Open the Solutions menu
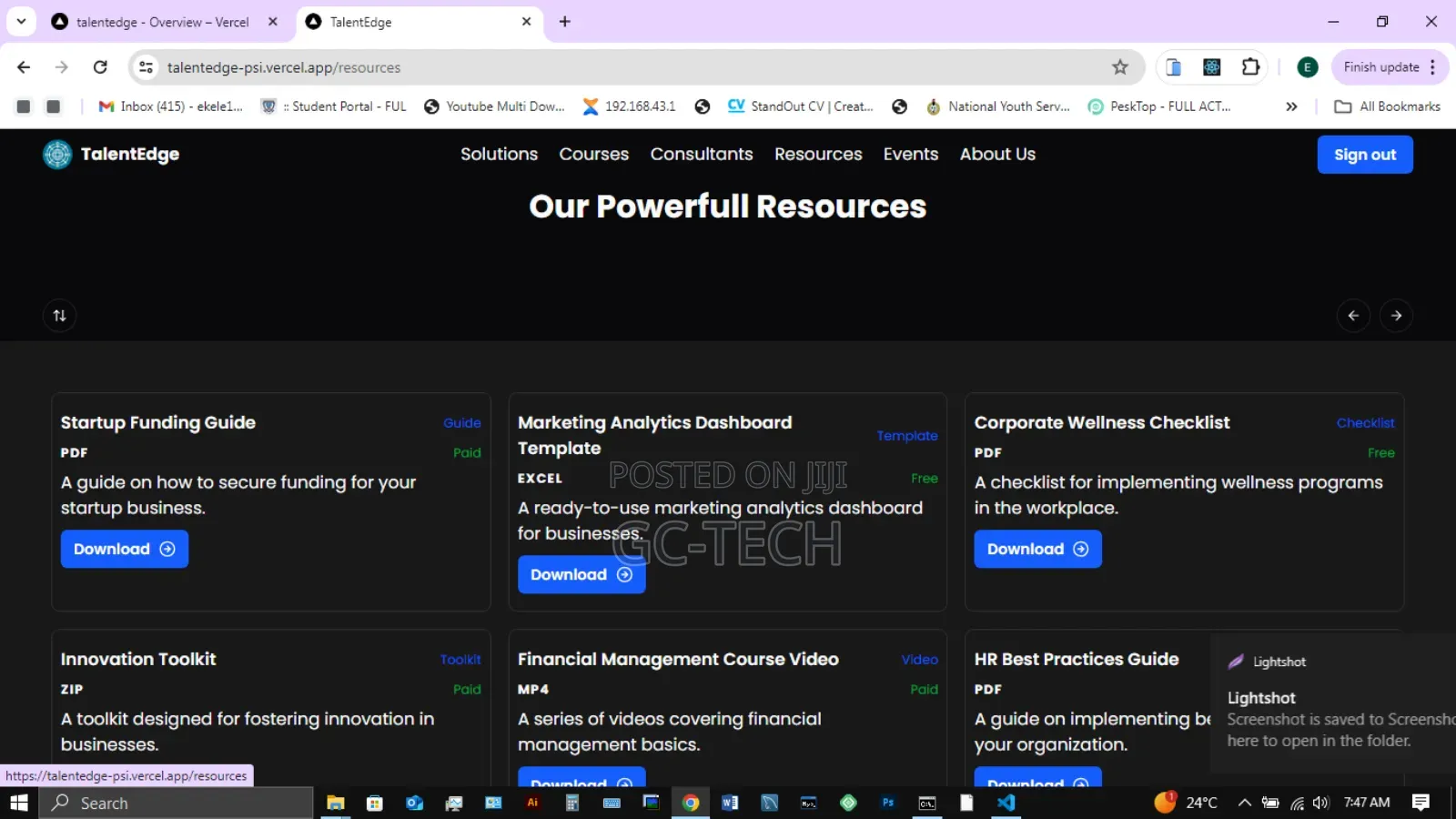The height and width of the screenshot is (819, 1456). (x=499, y=154)
